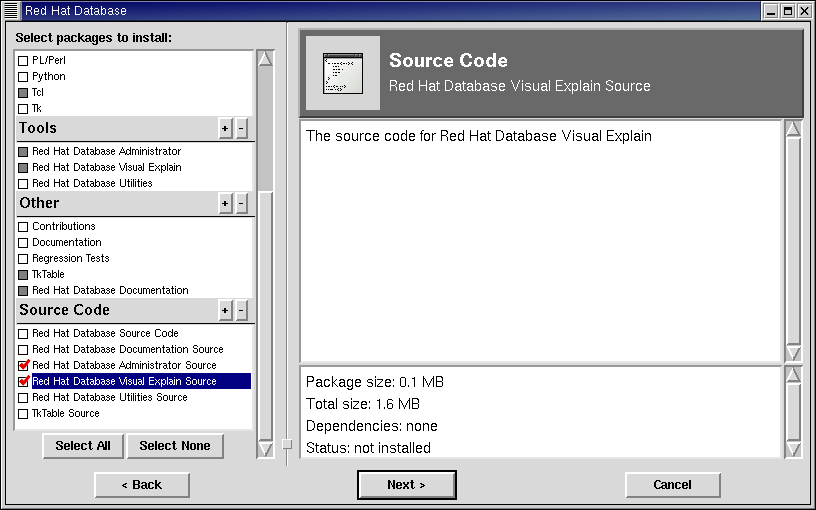Screen dimensions: 816x510
Task: Enable the Contributions checkbox
Action: [x=23, y=227]
